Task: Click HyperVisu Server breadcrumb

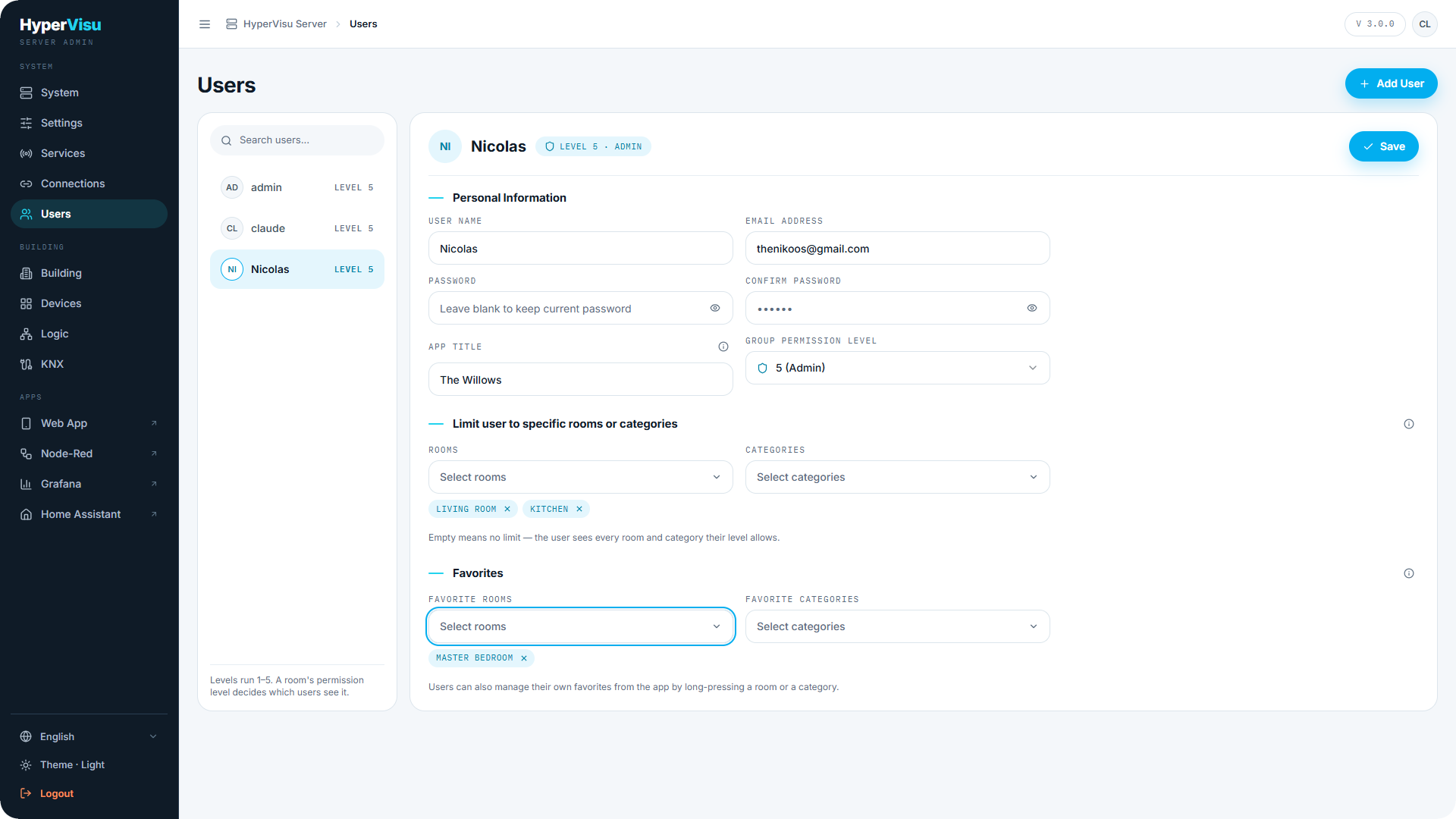Action: pos(277,24)
